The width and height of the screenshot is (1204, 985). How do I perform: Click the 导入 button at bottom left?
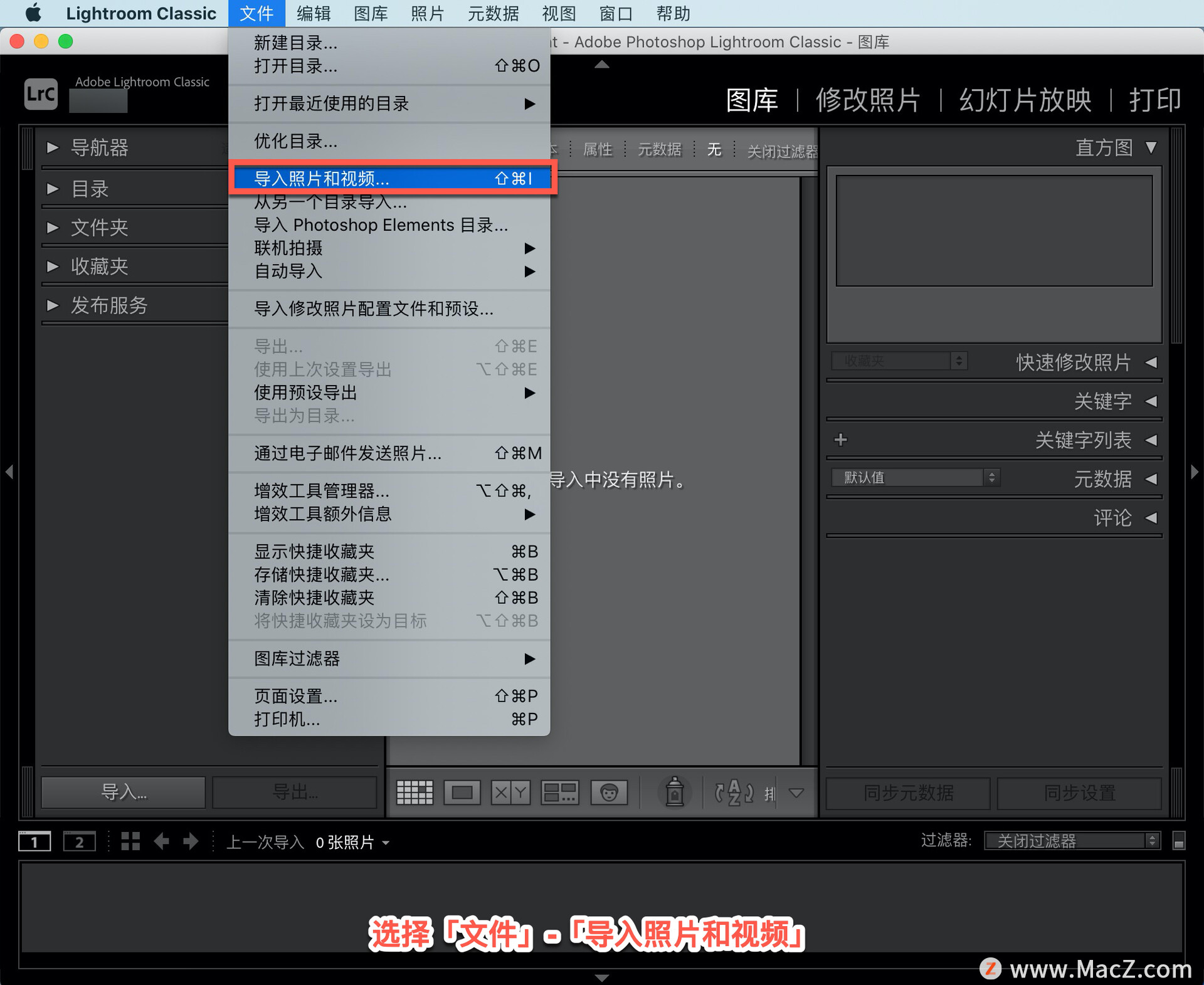pos(124,793)
